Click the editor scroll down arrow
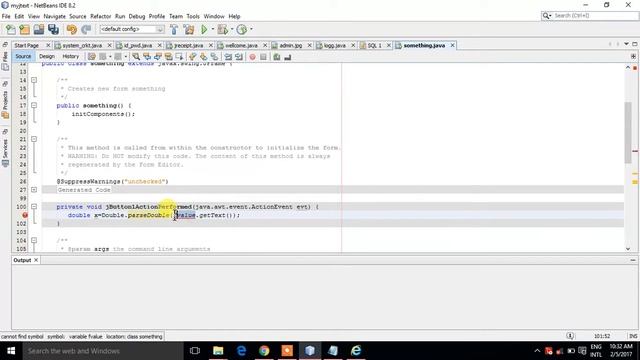 pos(628,249)
